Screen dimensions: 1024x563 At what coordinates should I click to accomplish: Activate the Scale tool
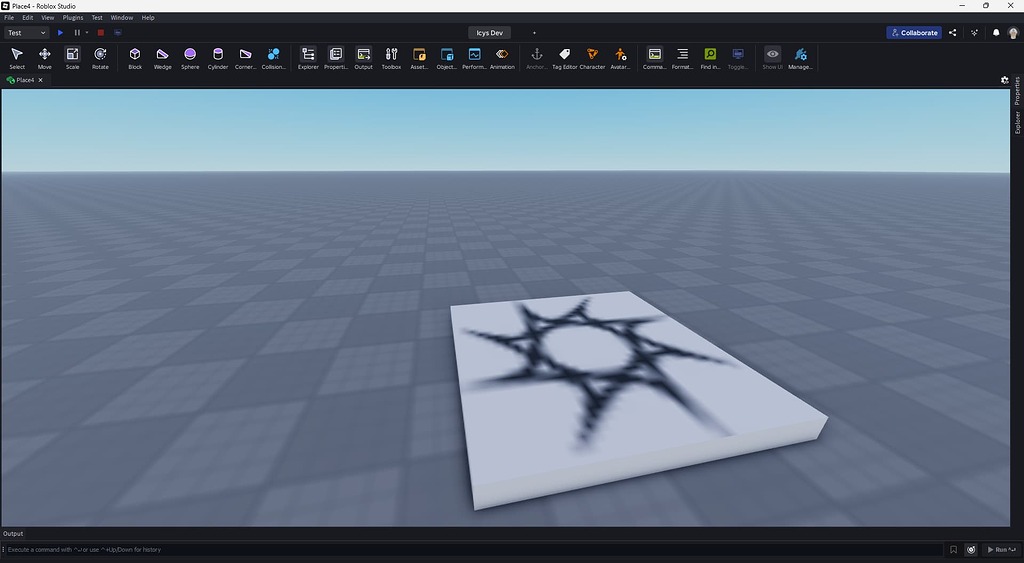tap(72, 58)
